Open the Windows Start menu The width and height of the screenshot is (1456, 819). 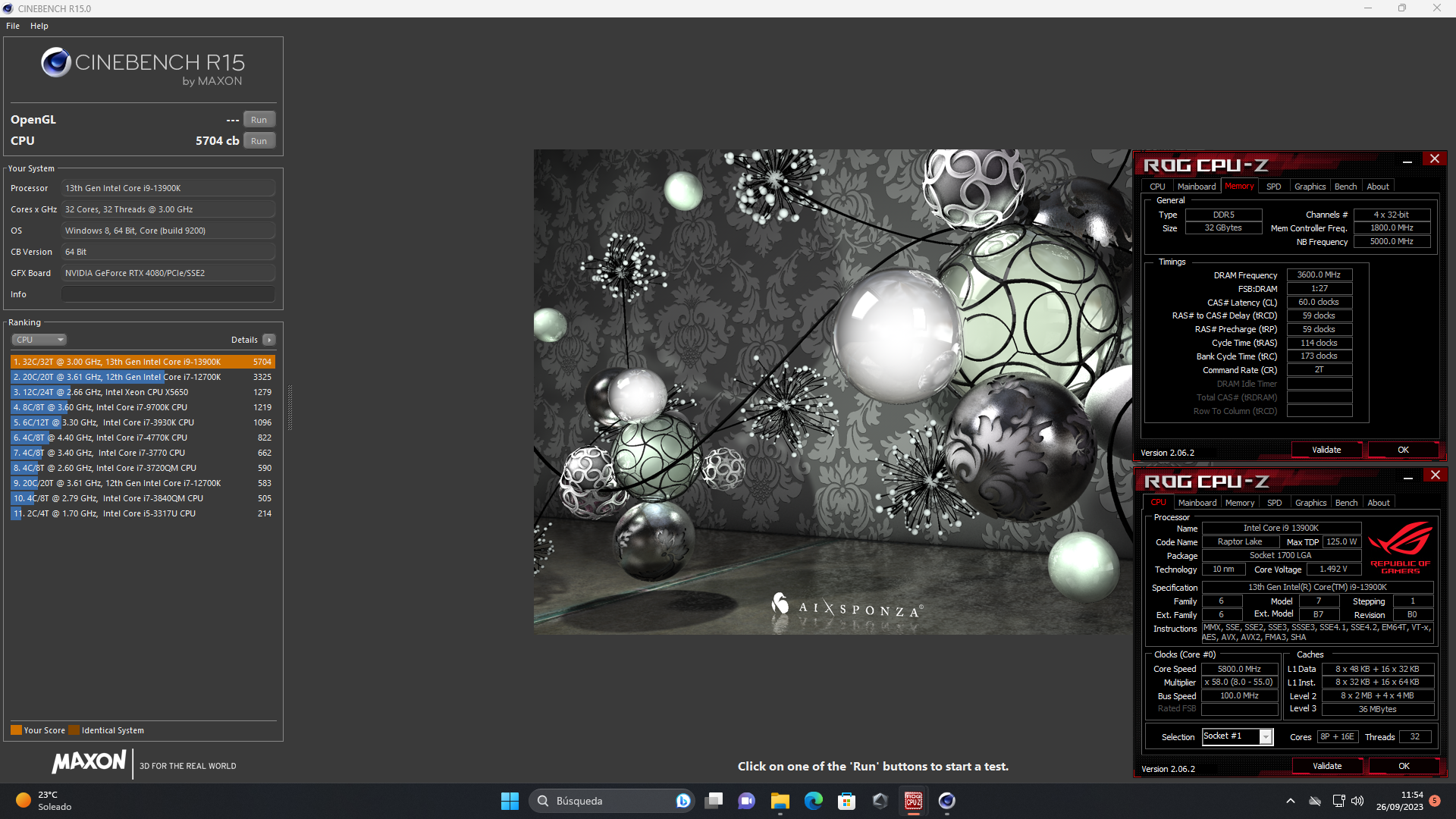click(510, 801)
